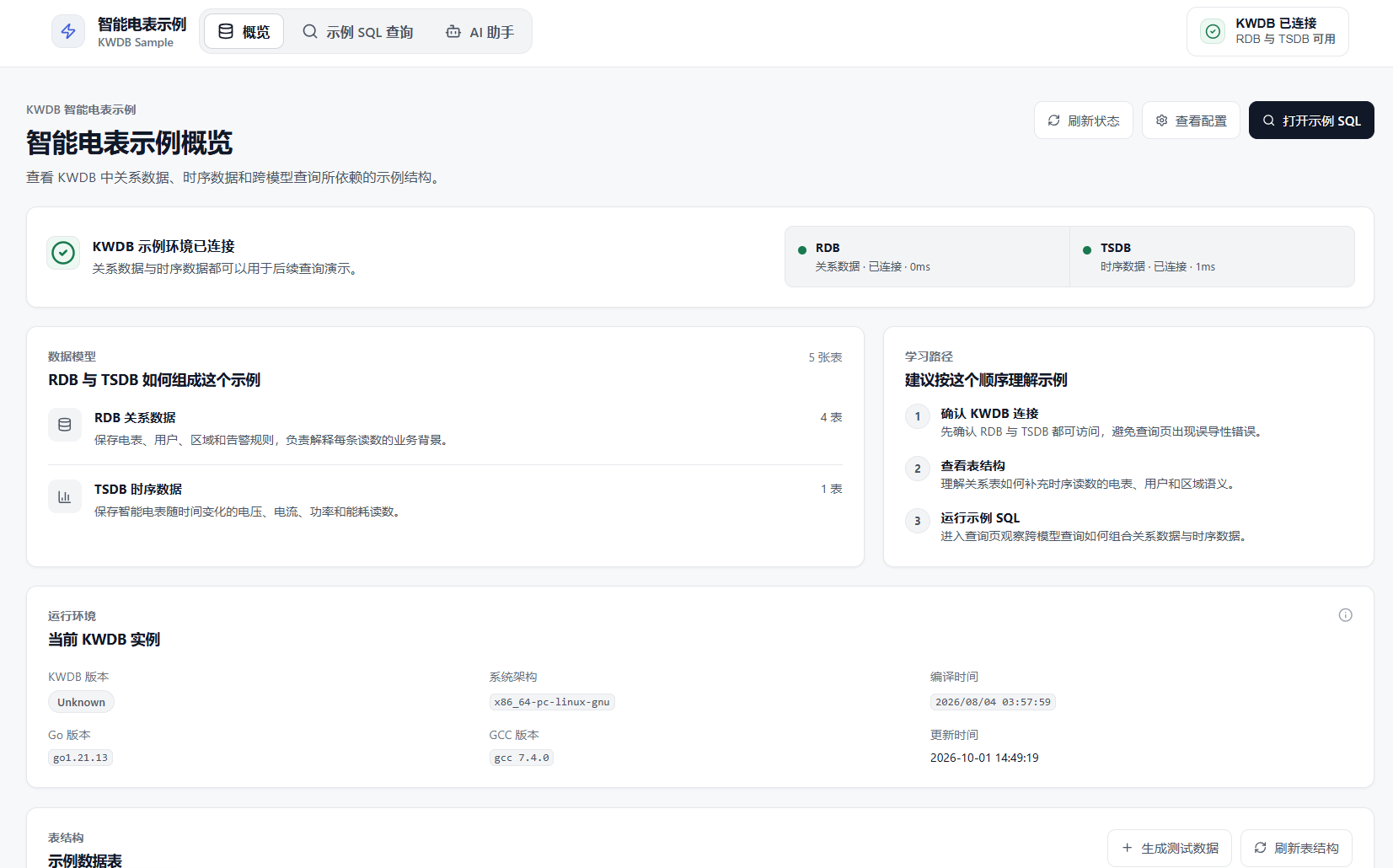
Task: Click the 建议按这个顺序理解示例 heading
Action: 986,380
